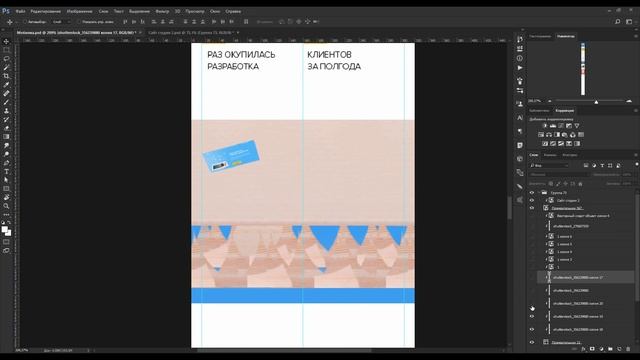Open the Layers panel flyout menu

636,155
